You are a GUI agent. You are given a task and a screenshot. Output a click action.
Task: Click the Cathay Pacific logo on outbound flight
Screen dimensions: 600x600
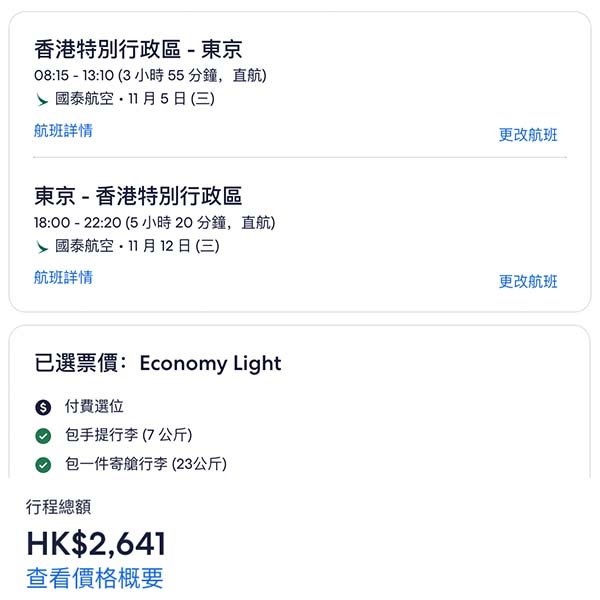point(42,100)
